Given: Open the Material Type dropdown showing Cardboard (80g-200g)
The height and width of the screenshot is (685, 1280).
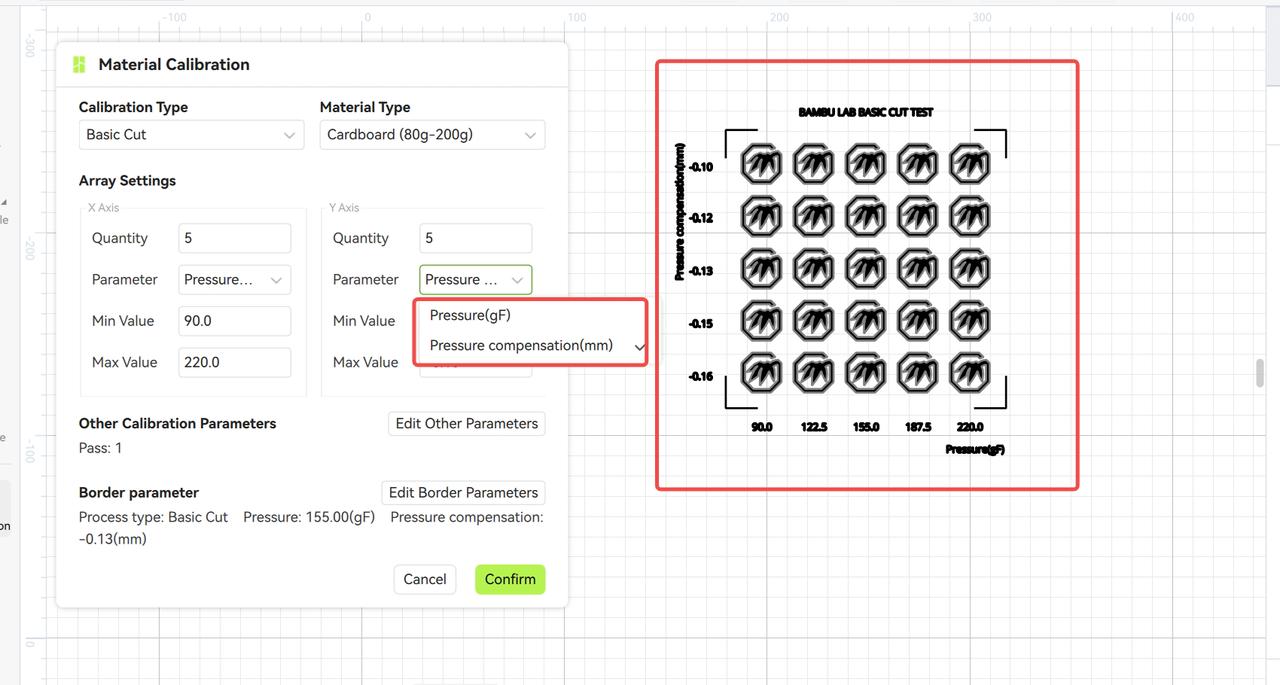Looking at the screenshot, I should point(432,135).
